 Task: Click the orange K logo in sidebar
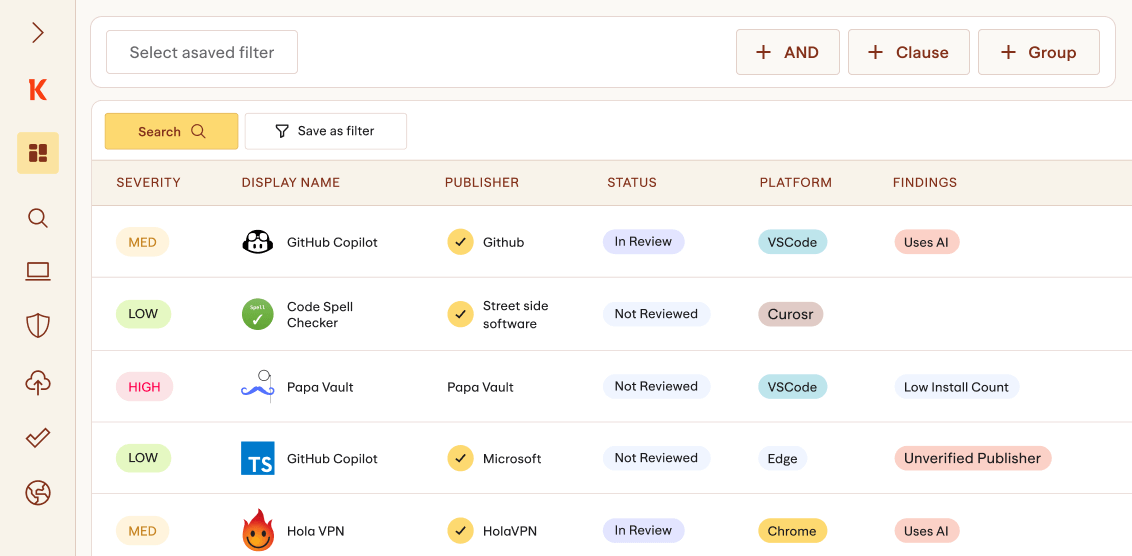click(38, 90)
